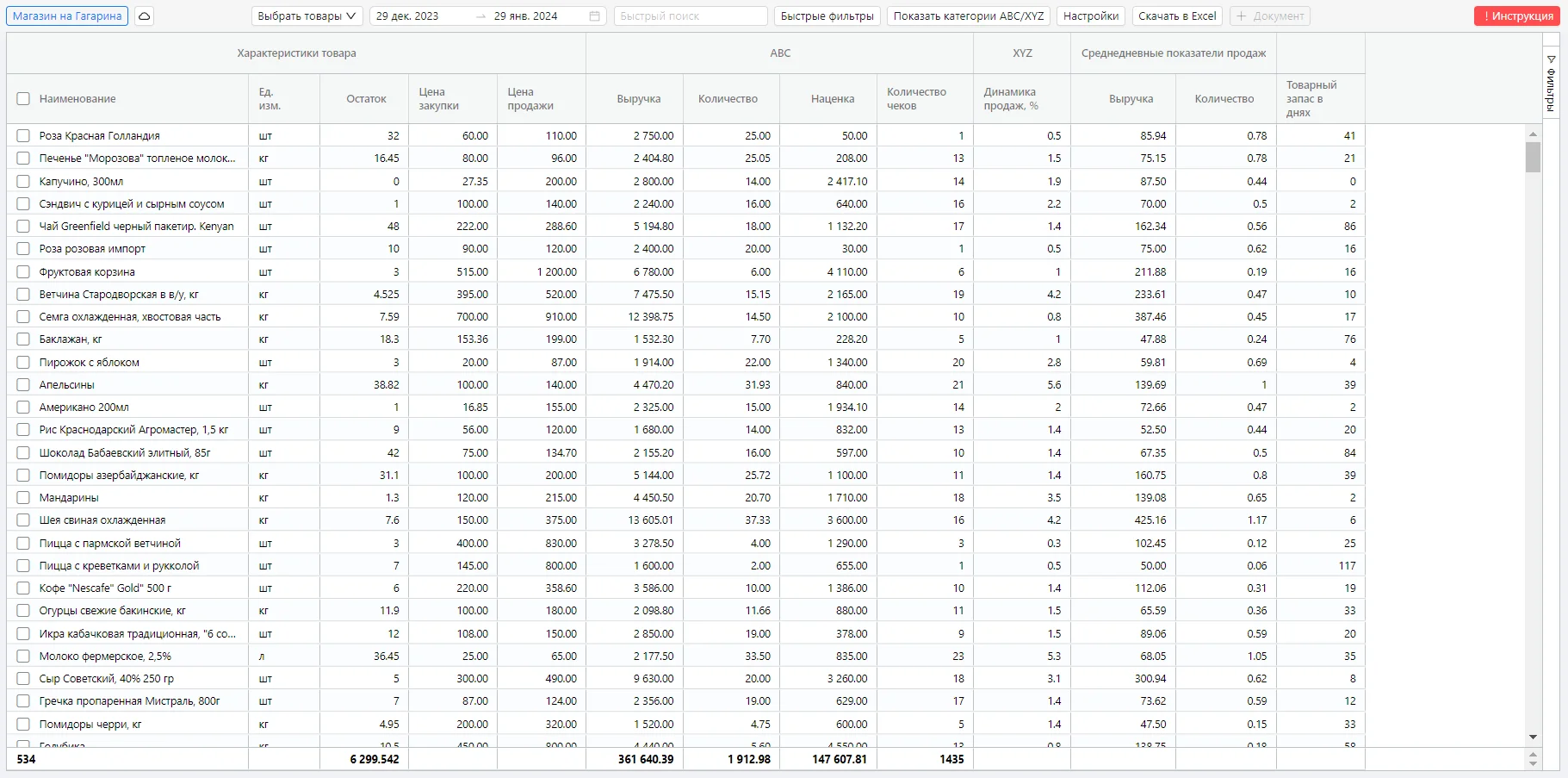Click the filter funnel icon in side panel

1551,59
